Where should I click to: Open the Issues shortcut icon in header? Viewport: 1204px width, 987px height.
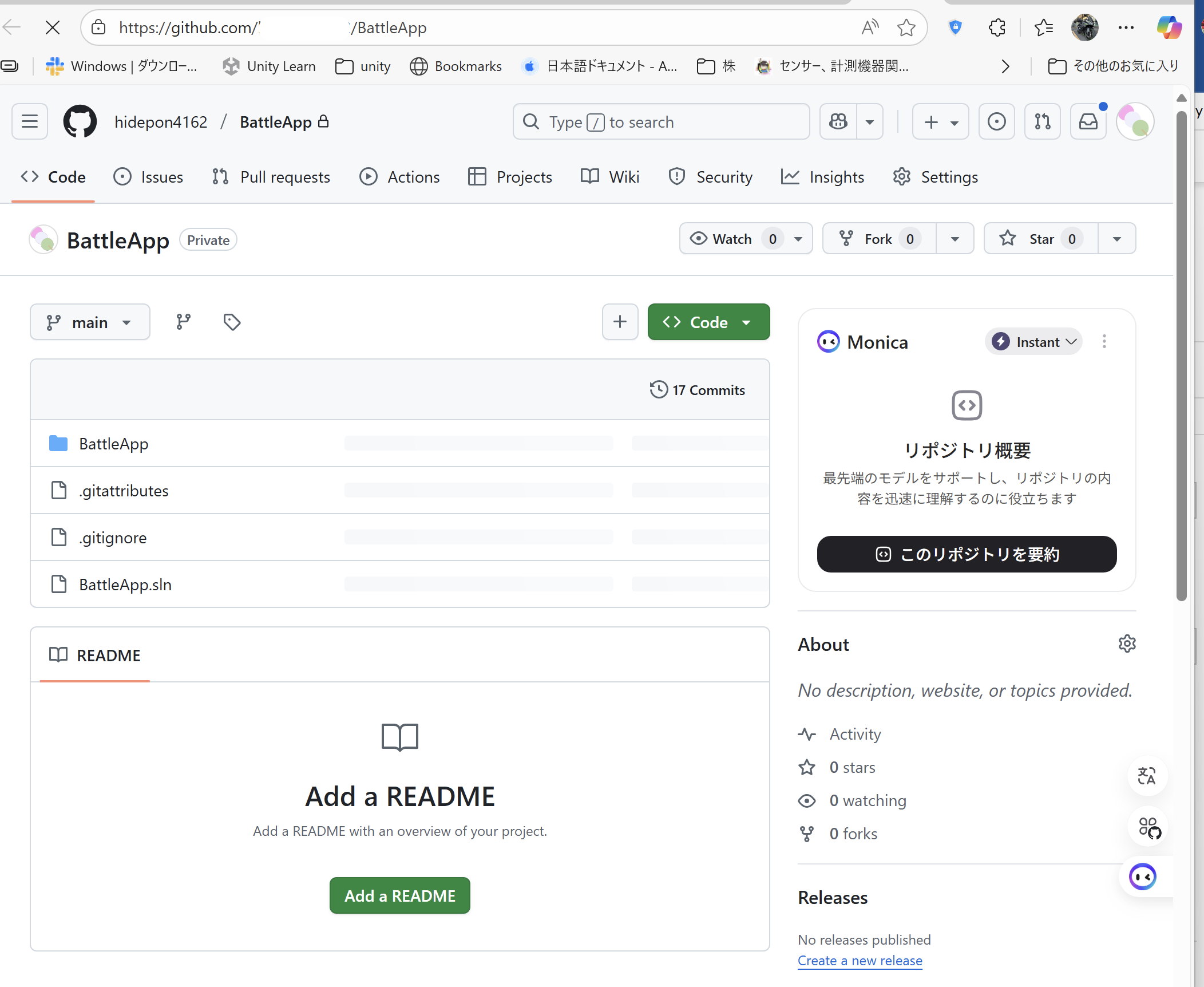(996, 121)
